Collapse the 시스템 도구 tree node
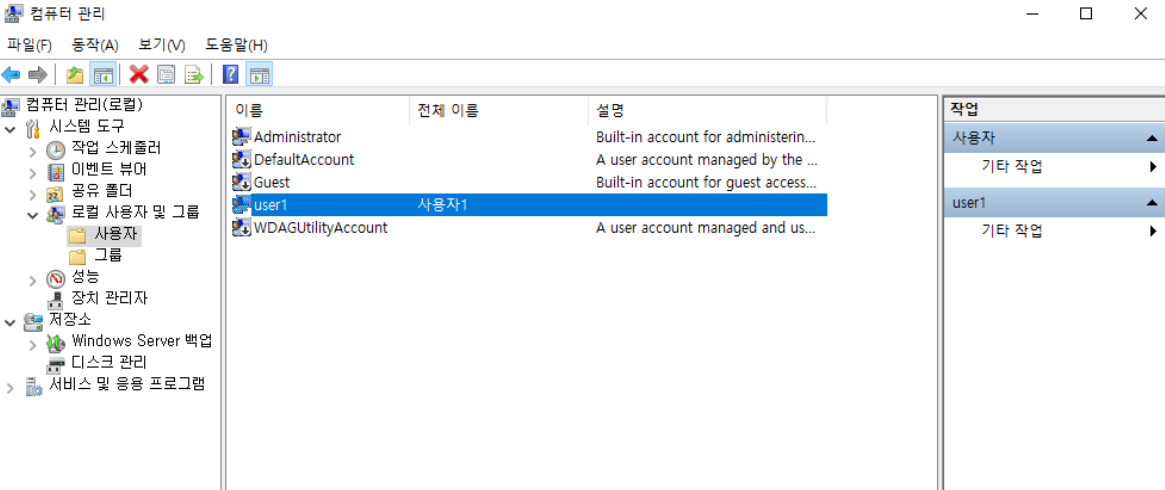Screen dimensions: 1165x490 (x=10, y=129)
